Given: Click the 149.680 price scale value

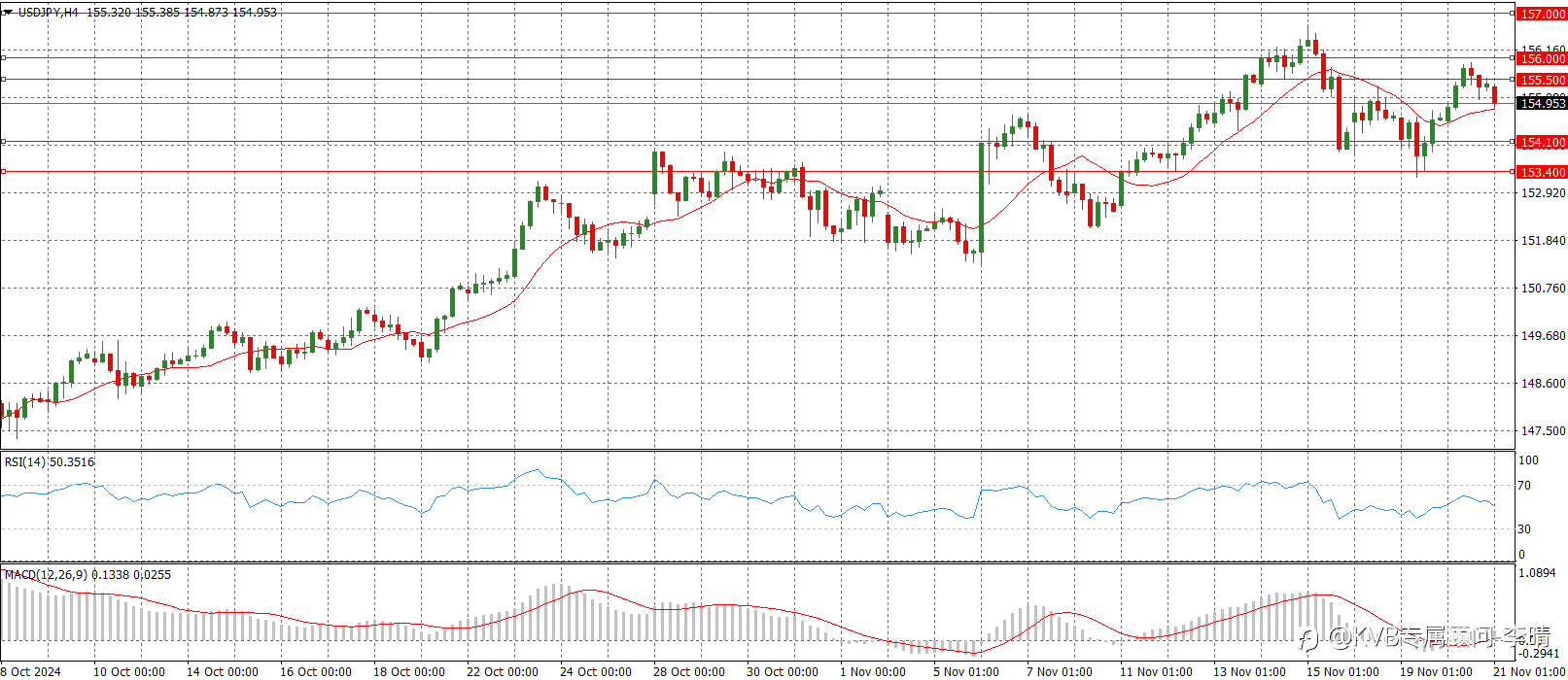Looking at the screenshot, I should (x=1544, y=336).
